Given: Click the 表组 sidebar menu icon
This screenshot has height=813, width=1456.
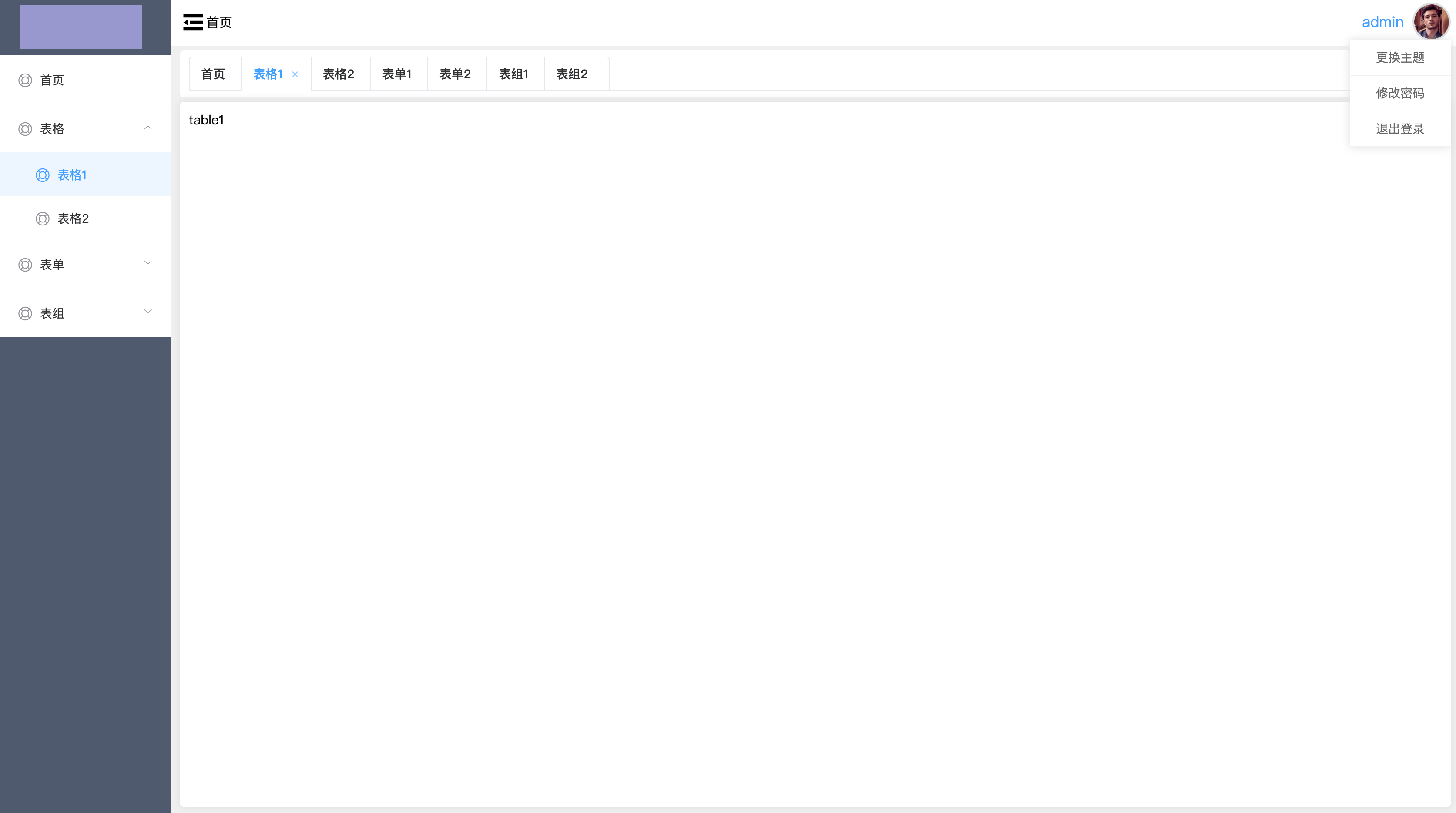Looking at the screenshot, I should pyautogui.click(x=25, y=313).
